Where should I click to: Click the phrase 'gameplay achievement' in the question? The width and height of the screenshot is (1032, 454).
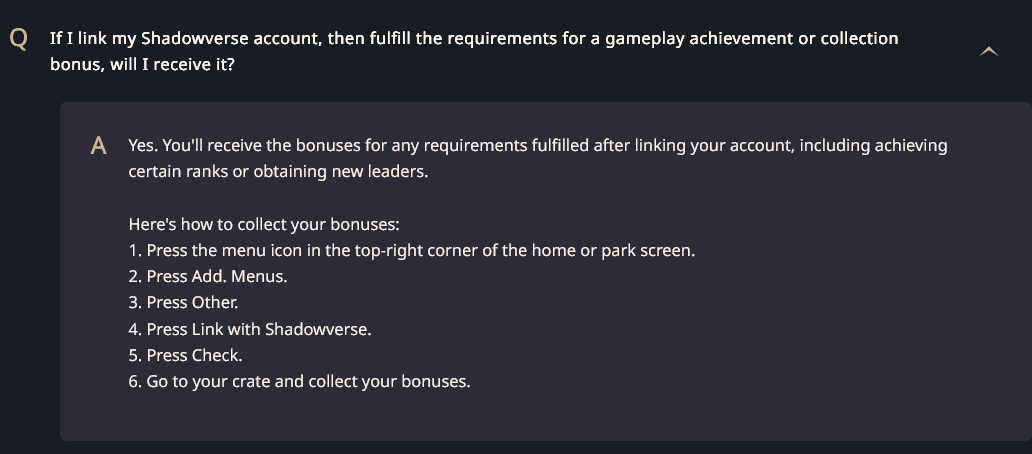coord(700,38)
